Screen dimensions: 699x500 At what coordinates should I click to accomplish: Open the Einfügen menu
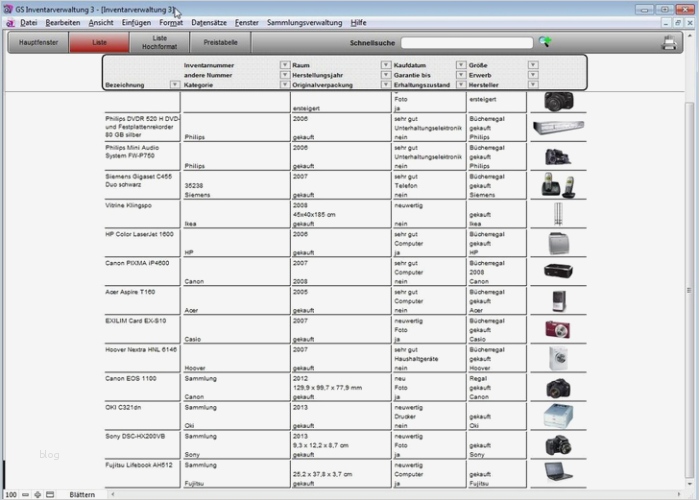pyautogui.click(x=136, y=23)
